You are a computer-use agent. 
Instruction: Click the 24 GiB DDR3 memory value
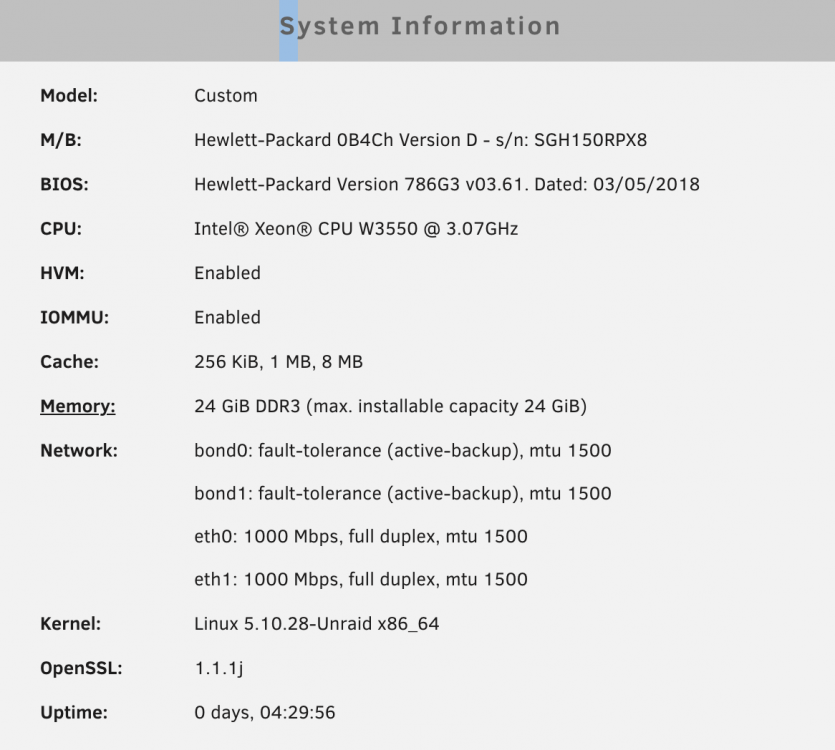[x=390, y=406]
